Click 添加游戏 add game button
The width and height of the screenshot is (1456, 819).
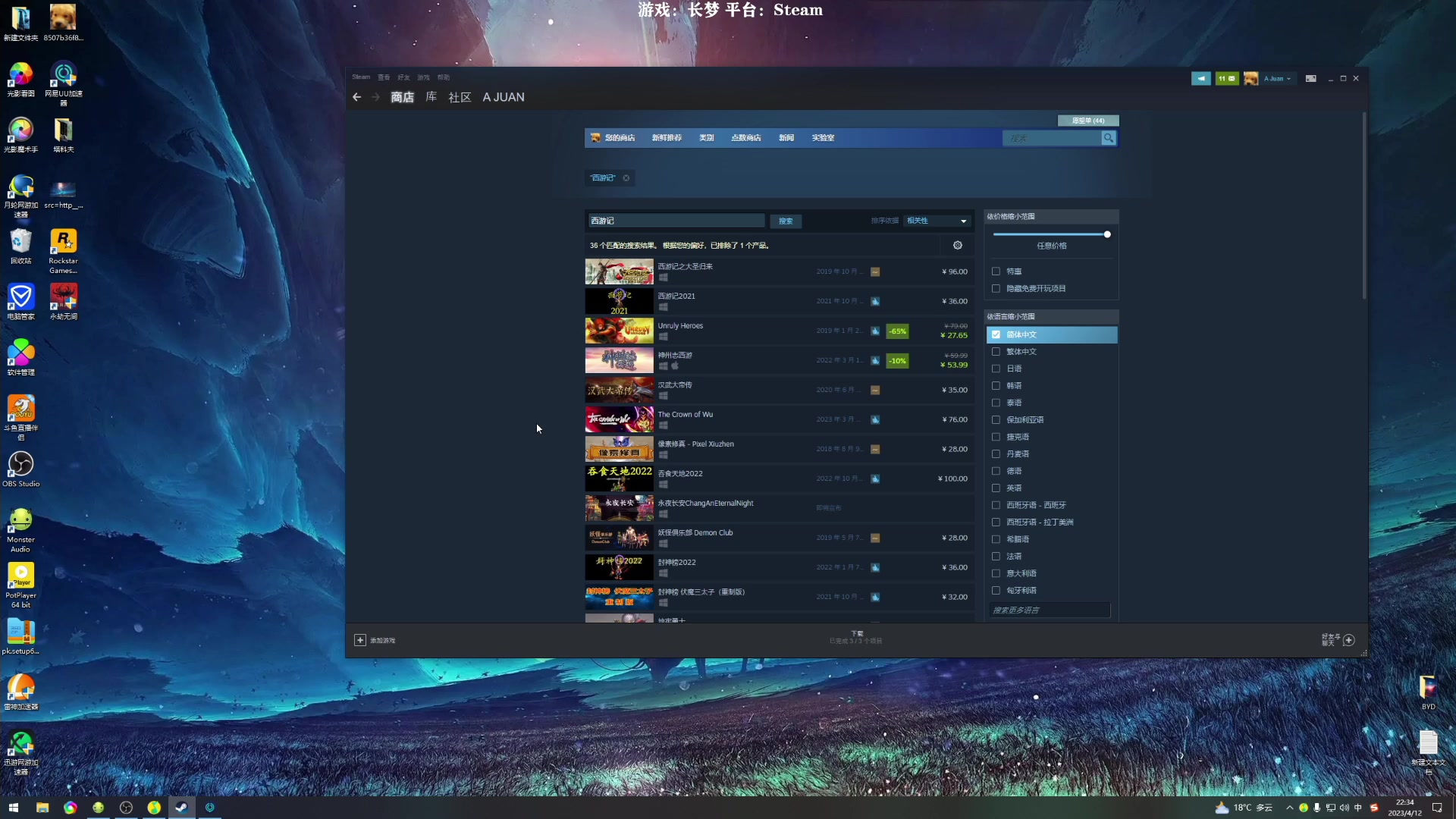point(376,640)
